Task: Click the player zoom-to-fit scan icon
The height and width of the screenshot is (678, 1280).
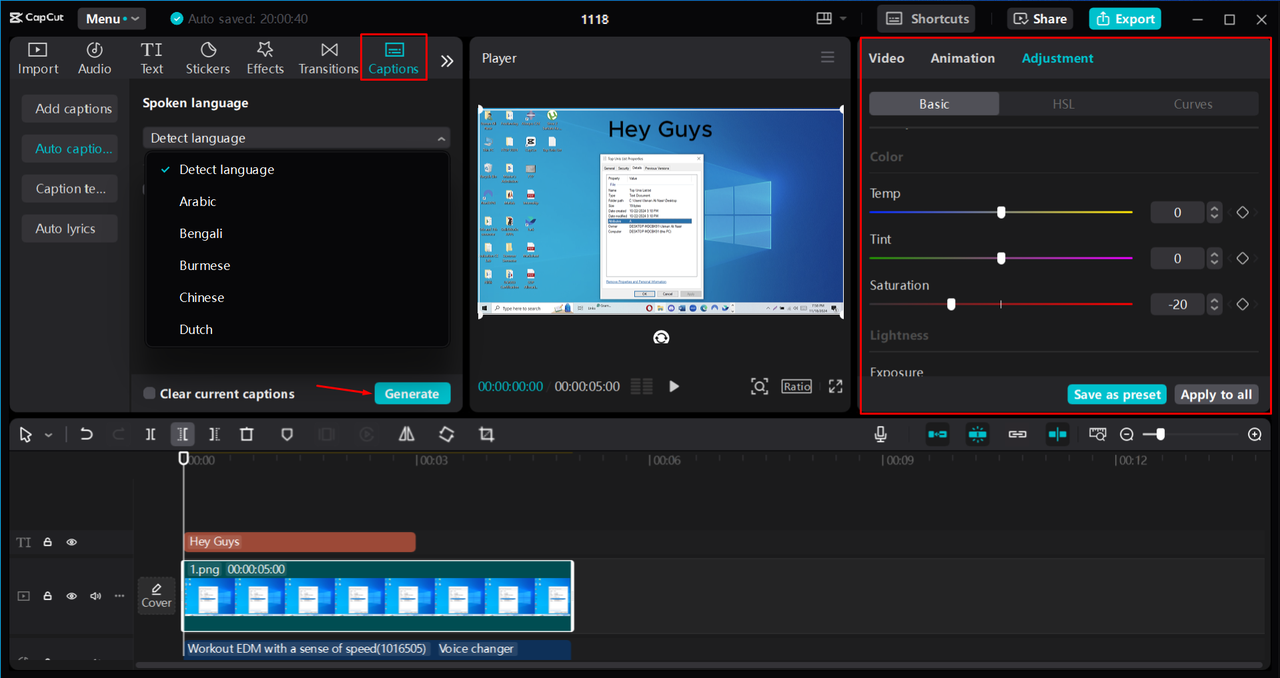Action: coord(760,386)
